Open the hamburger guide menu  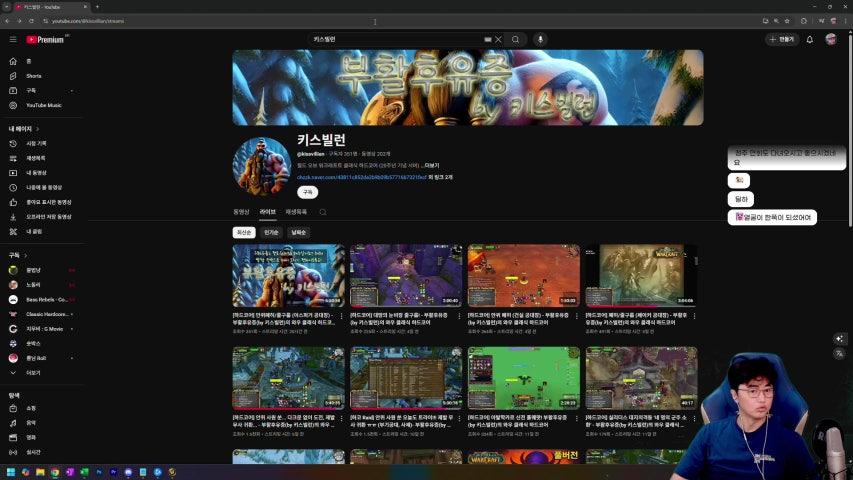[13, 39]
